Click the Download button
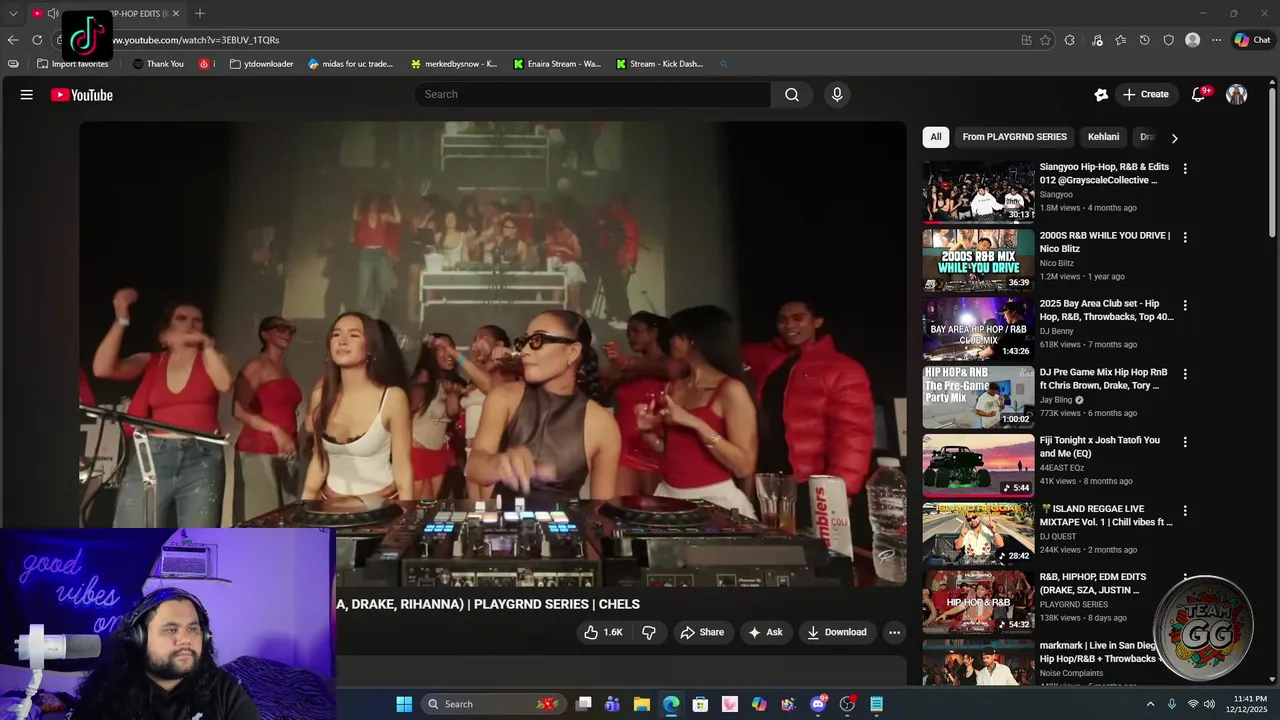This screenshot has width=1280, height=720. tap(837, 632)
